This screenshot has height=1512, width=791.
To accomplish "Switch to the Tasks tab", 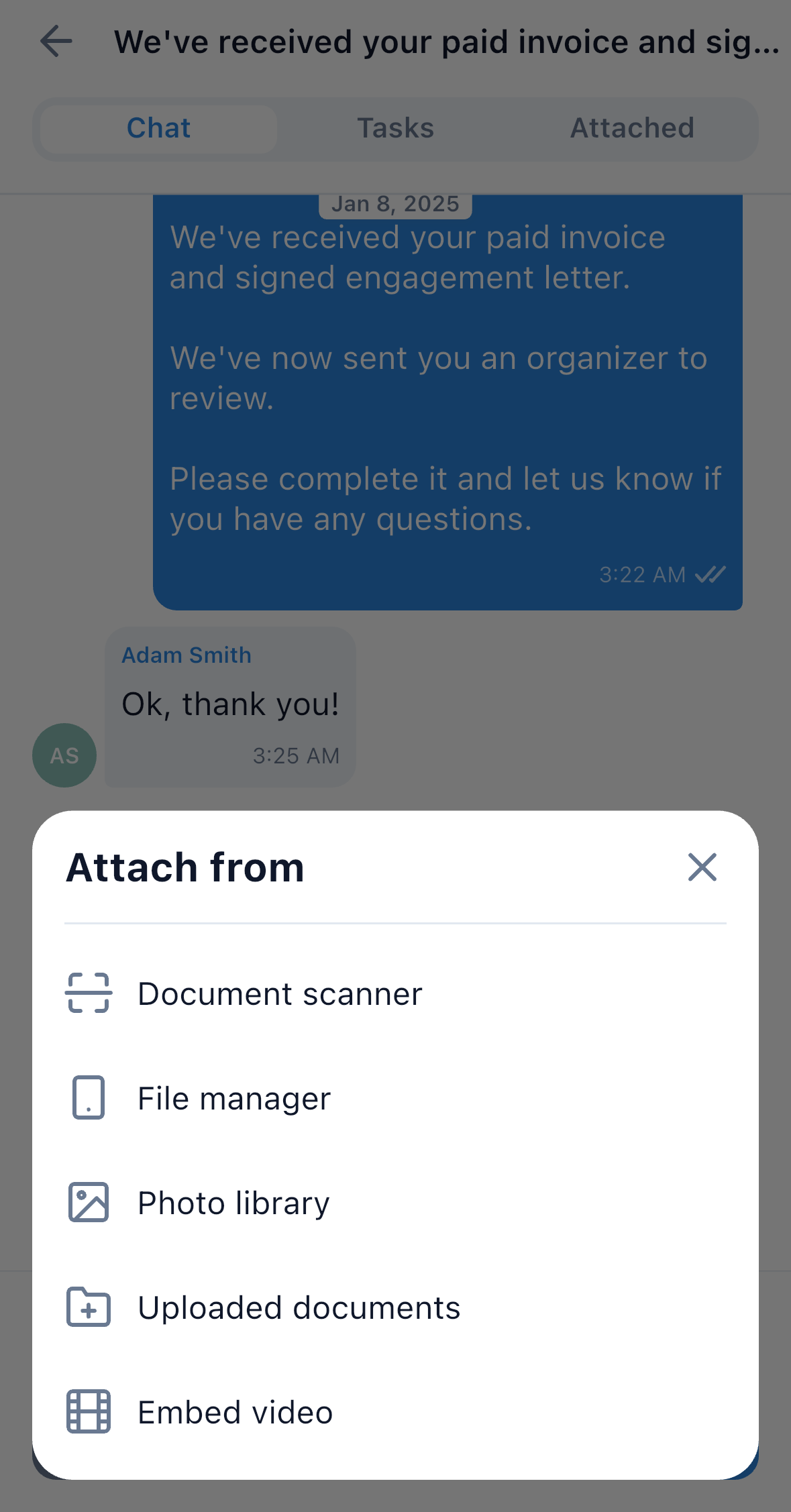I will click(396, 128).
